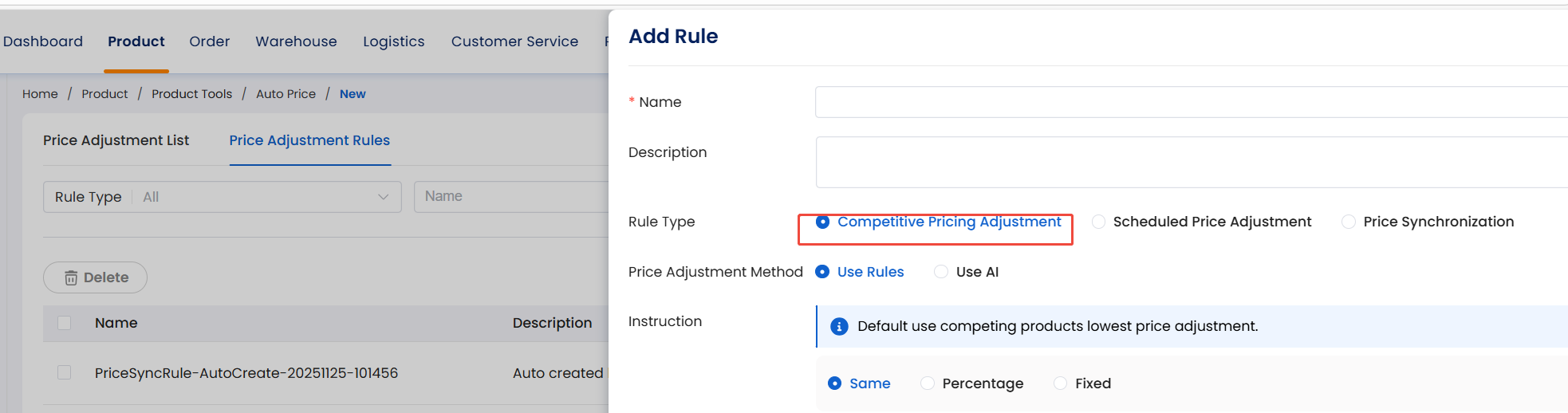Click the blue info icon in Instruction box

pyautogui.click(x=839, y=326)
